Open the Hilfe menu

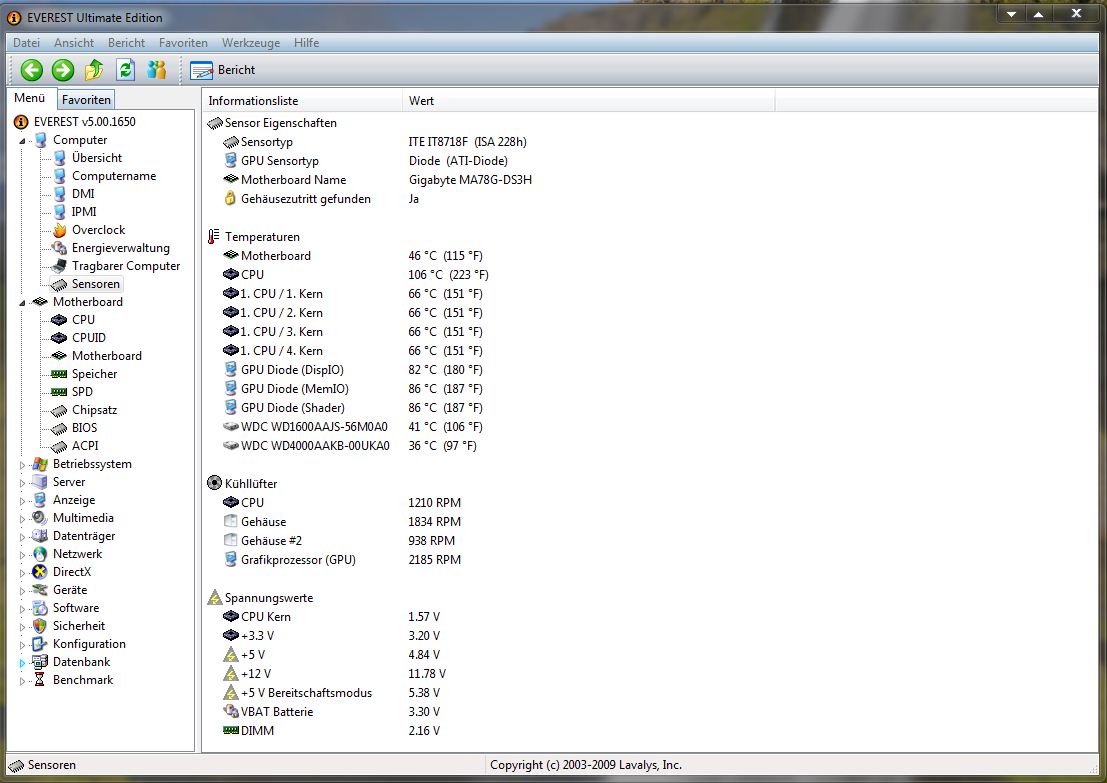(306, 43)
